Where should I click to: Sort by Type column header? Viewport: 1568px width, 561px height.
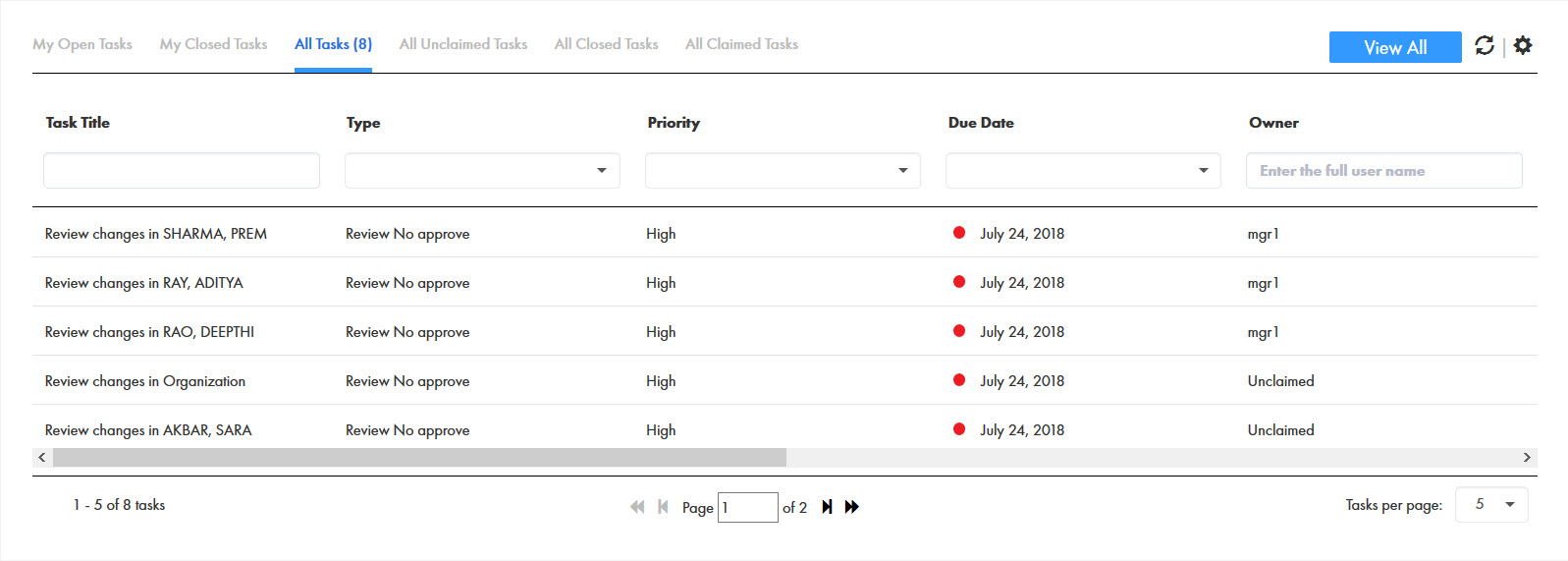[363, 123]
